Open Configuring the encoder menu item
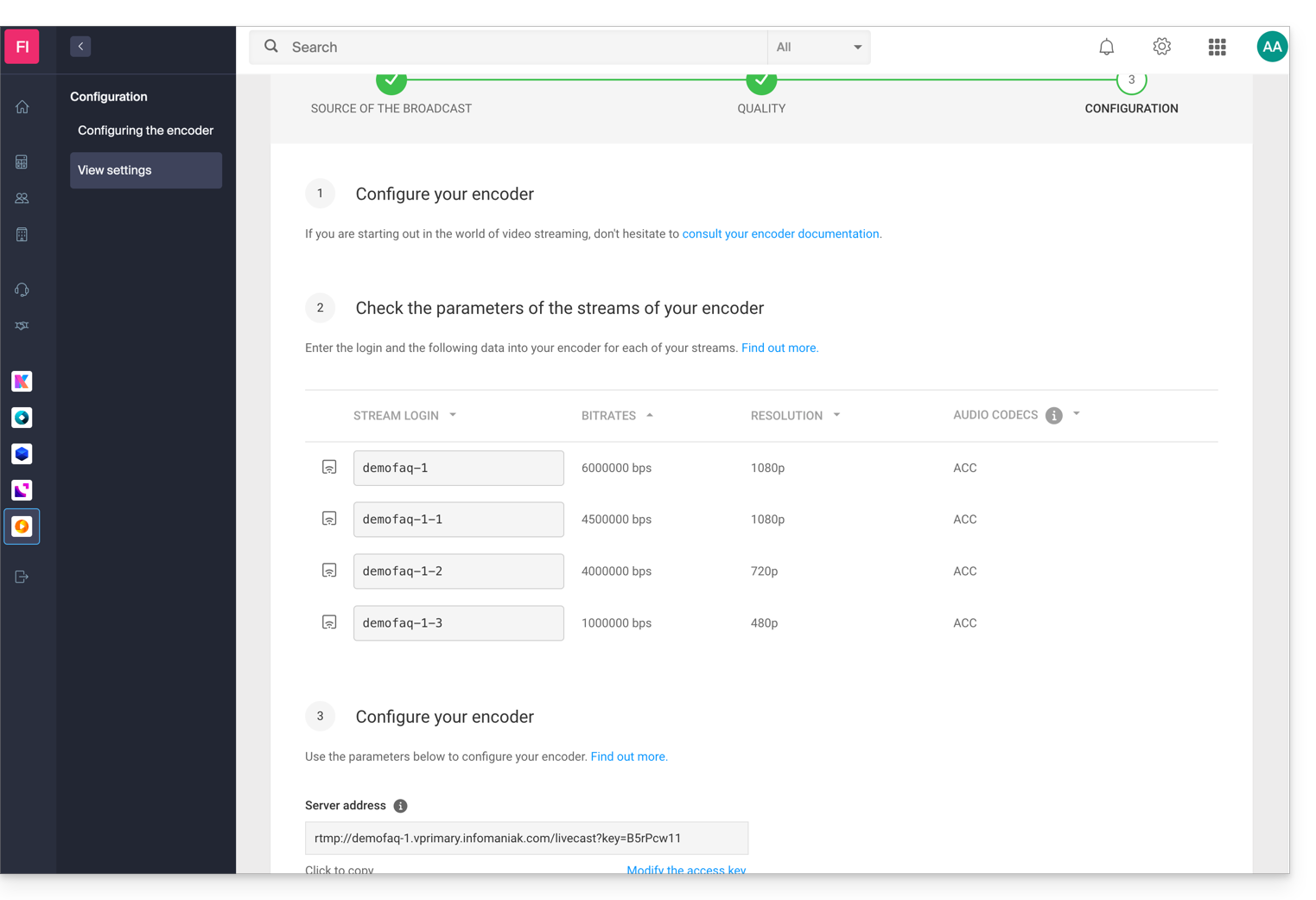 point(145,131)
